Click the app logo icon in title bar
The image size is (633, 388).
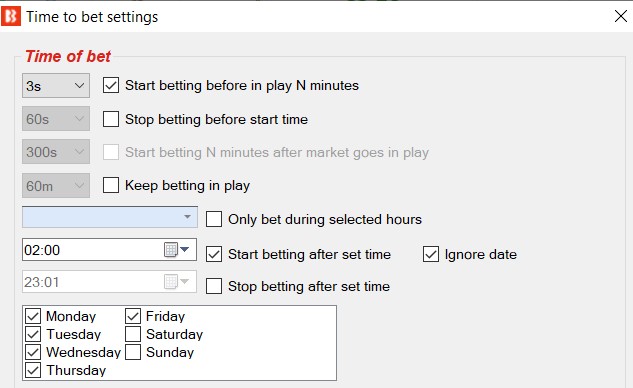[x=11, y=17]
